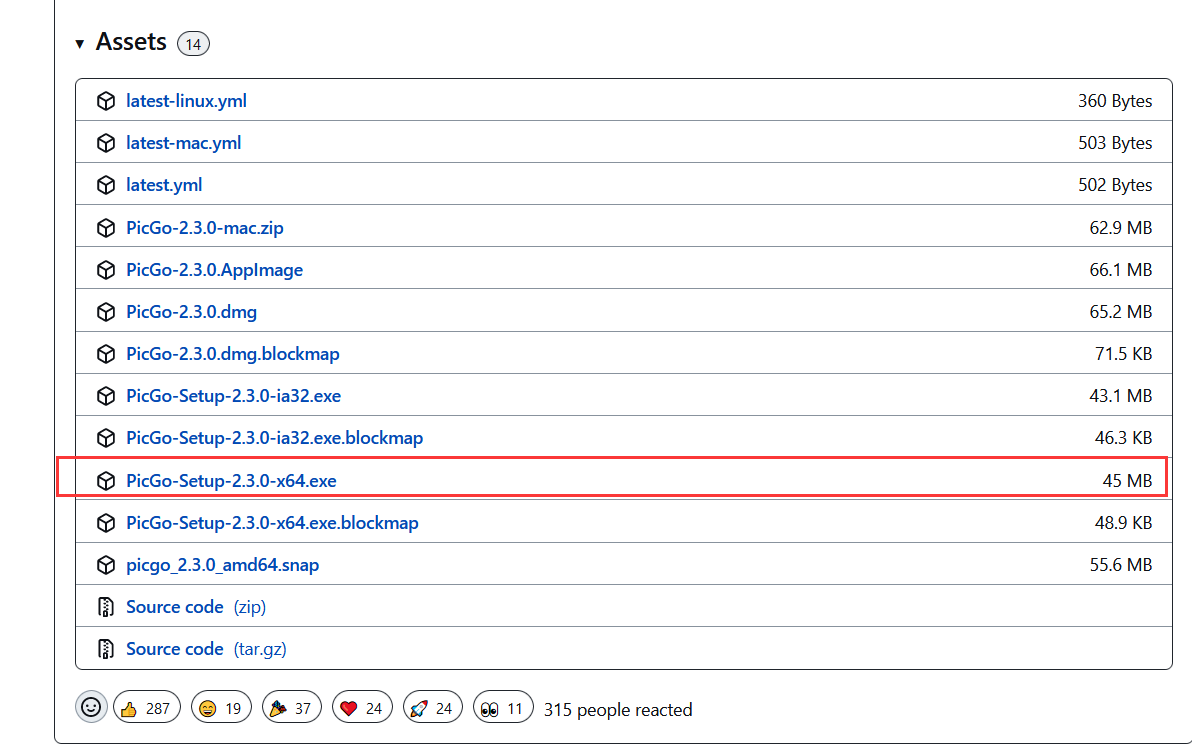Download Source code (zip)
This screenshot has height=756, width=1192.
(x=196, y=607)
